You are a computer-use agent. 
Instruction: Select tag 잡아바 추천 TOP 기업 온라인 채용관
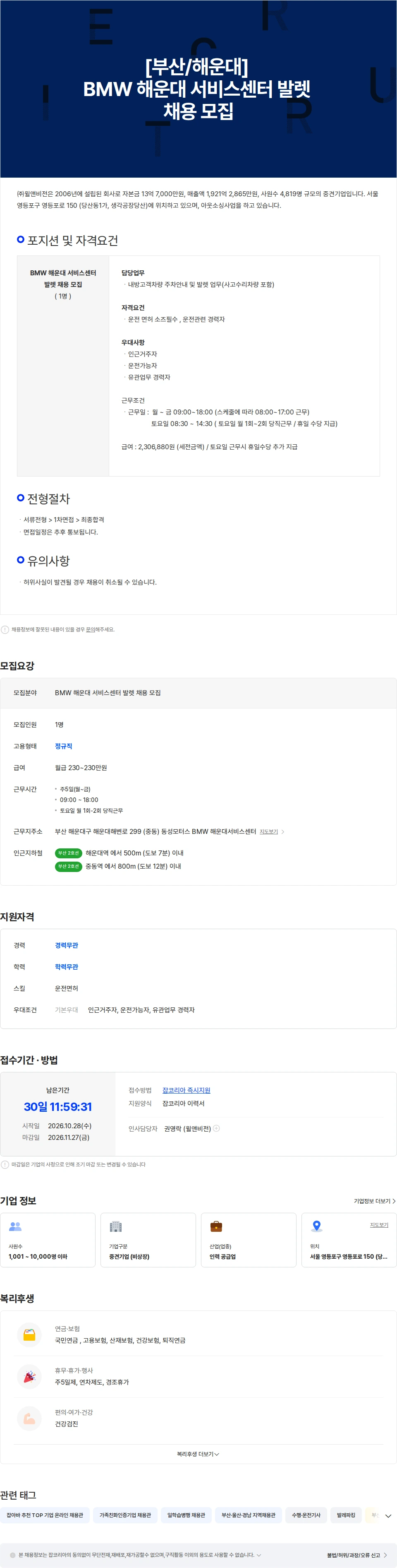coord(45,1515)
